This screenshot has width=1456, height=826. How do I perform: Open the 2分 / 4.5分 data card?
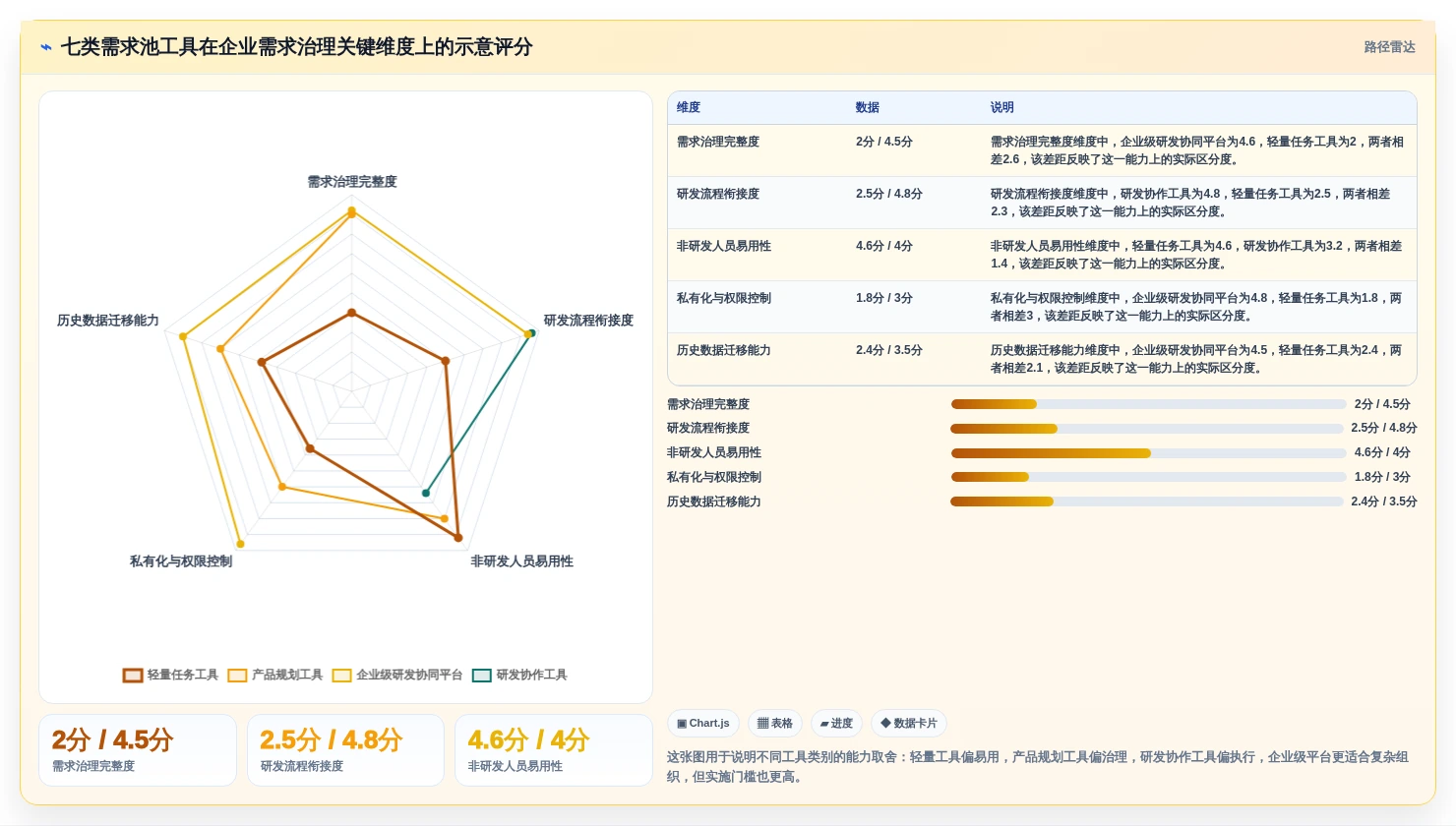(138, 750)
